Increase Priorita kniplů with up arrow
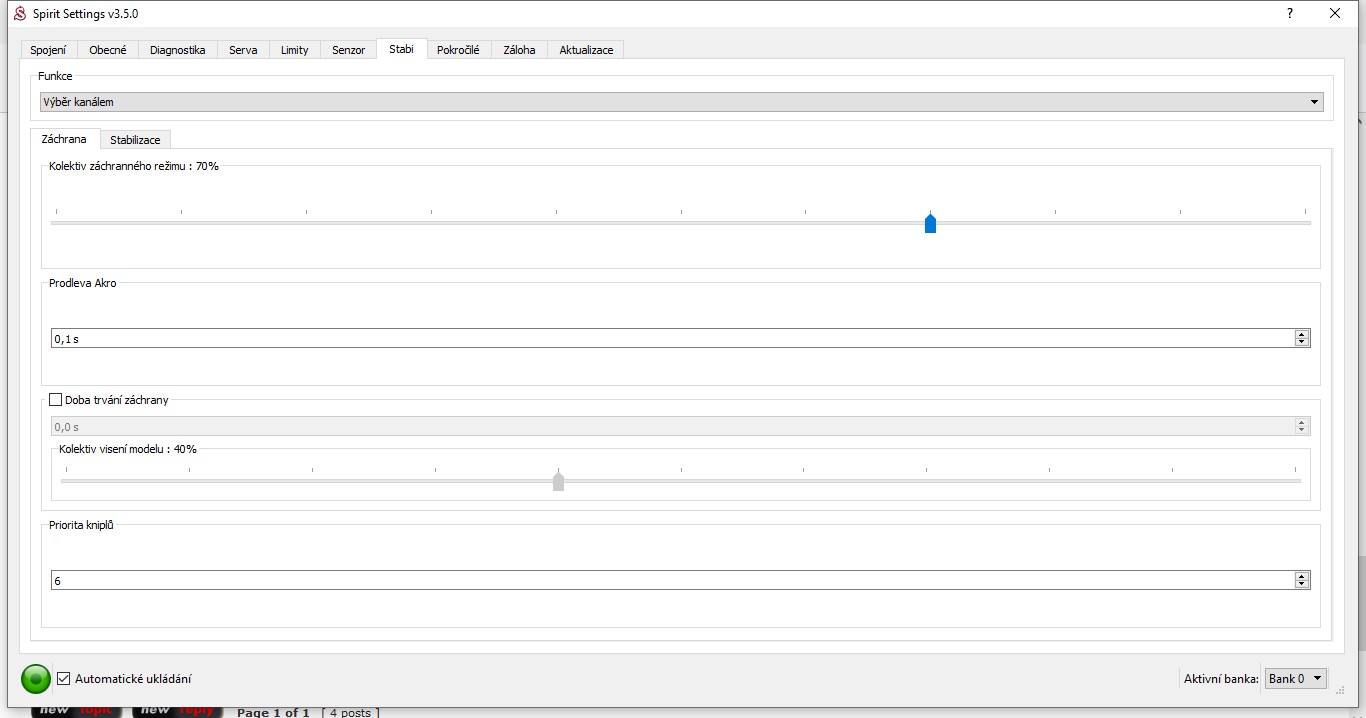The height and width of the screenshot is (718, 1366). tap(1301, 576)
